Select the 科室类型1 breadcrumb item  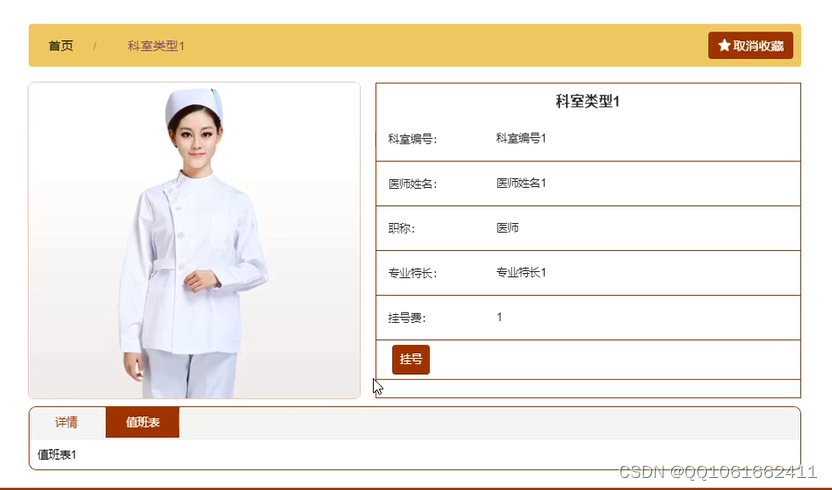(155, 46)
